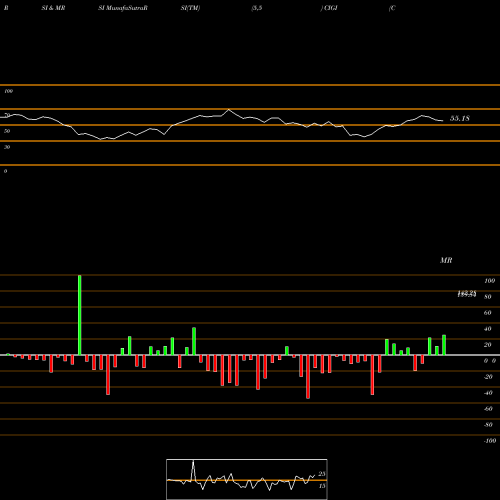The height and width of the screenshot is (500, 500).
Task: Click the 25 label in the mini chart
Action: pos(322,474)
